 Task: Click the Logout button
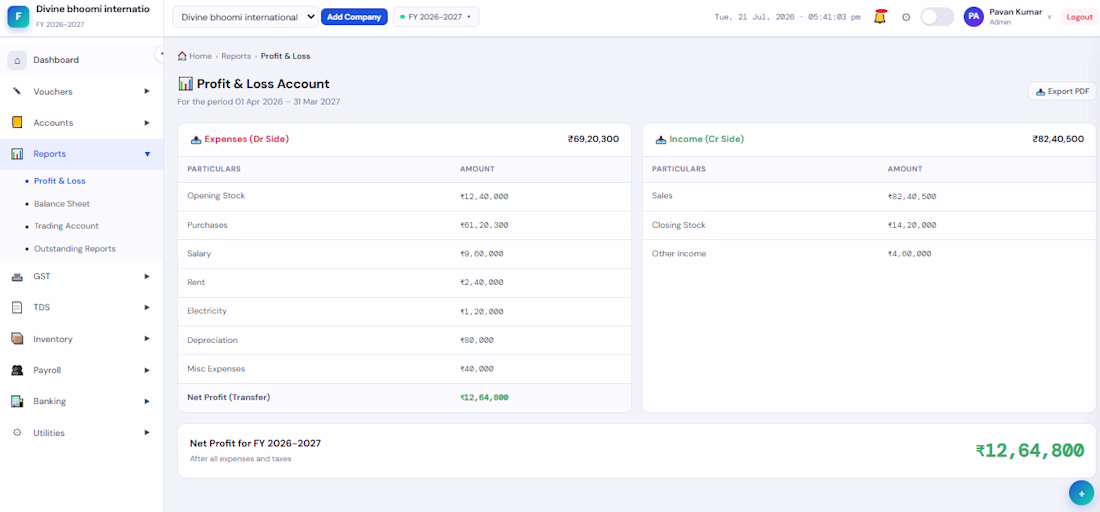tap(1079, 17)
